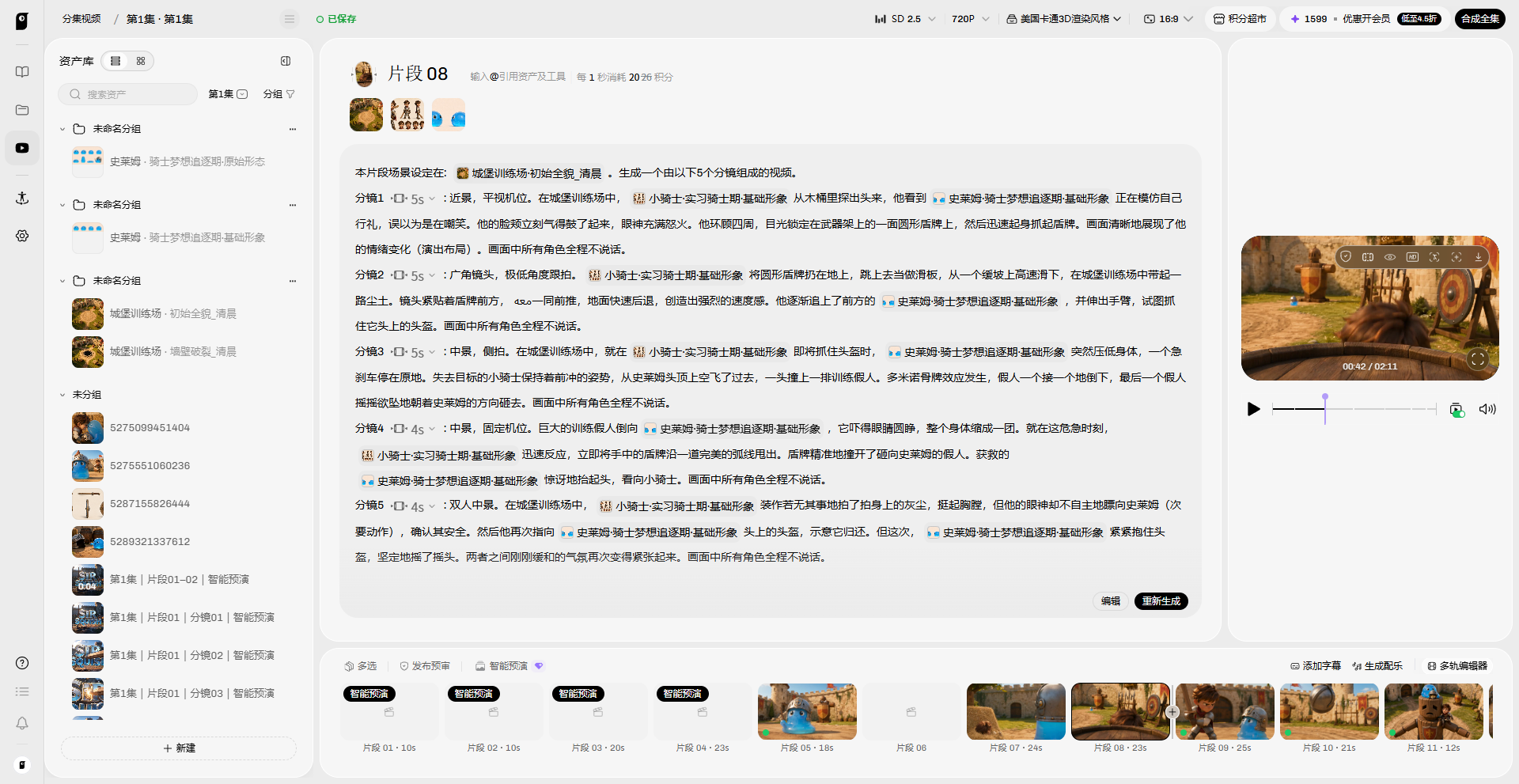Toggle the eye visibility icon on preview
The image size is (1519, 784).
click(1390, 257)
